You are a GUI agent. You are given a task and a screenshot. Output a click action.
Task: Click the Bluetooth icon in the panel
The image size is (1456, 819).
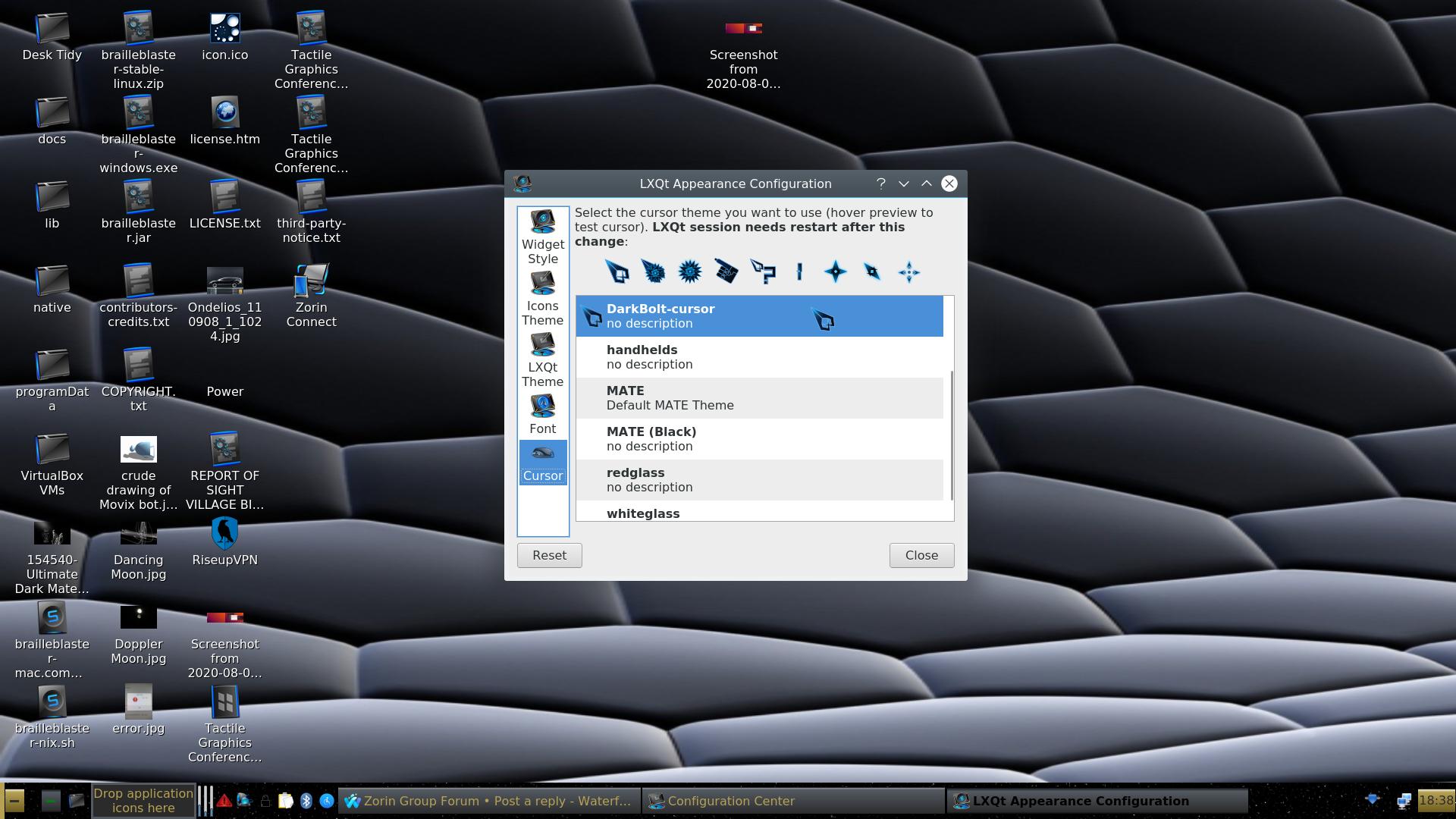click(x=306, y=801)
